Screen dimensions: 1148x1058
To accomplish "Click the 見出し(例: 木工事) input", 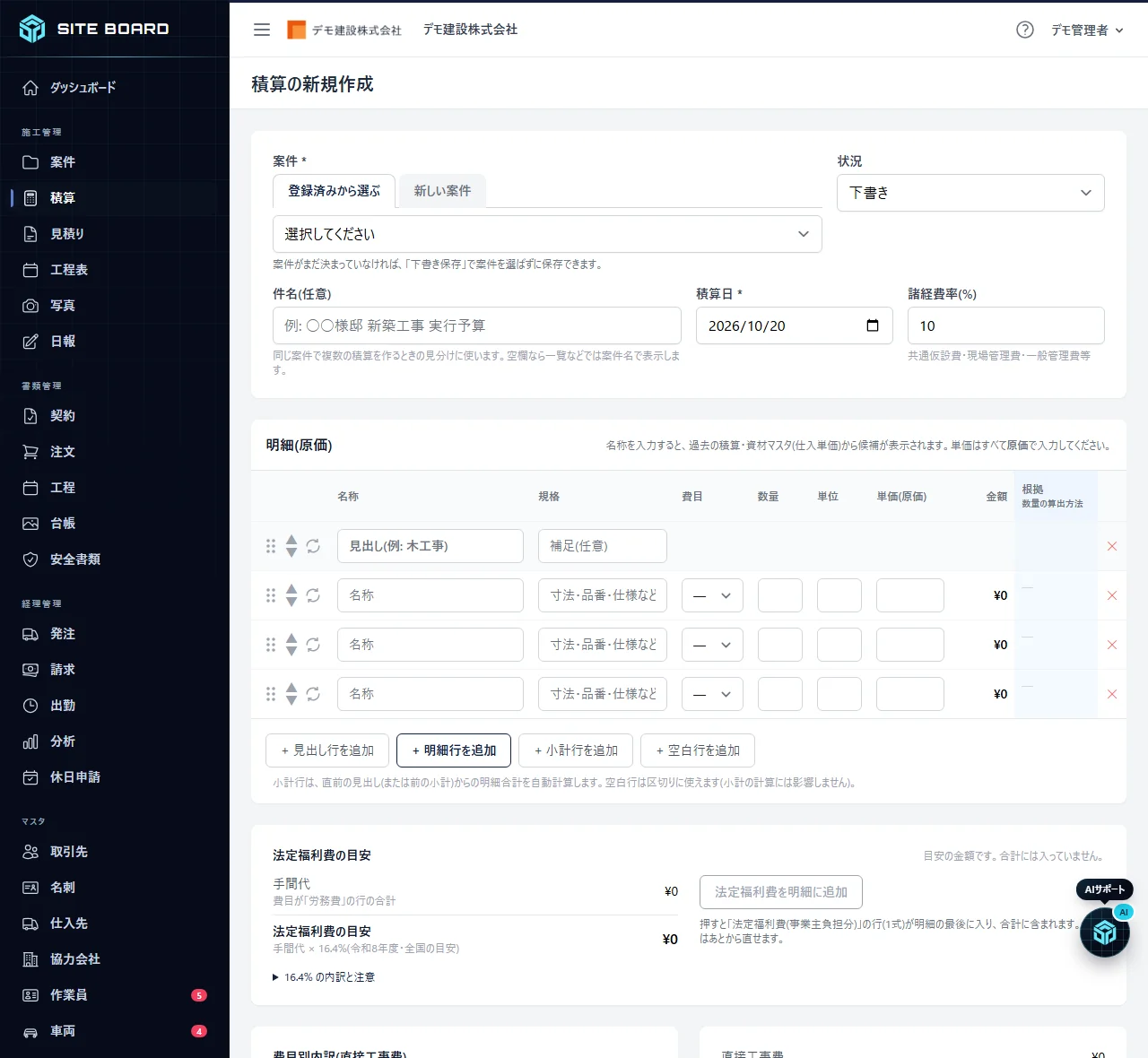I will pos(430,546).
